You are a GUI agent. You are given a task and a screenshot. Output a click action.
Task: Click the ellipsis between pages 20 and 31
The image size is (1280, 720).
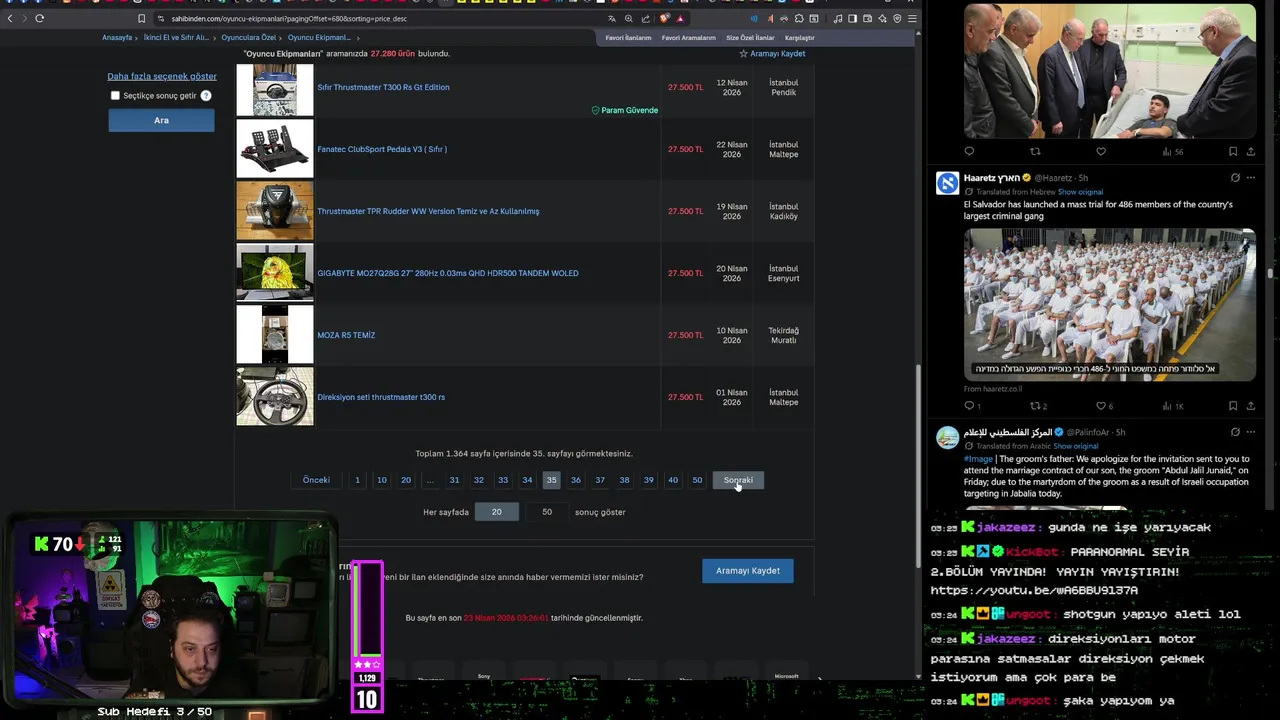[x=430, y=480]
